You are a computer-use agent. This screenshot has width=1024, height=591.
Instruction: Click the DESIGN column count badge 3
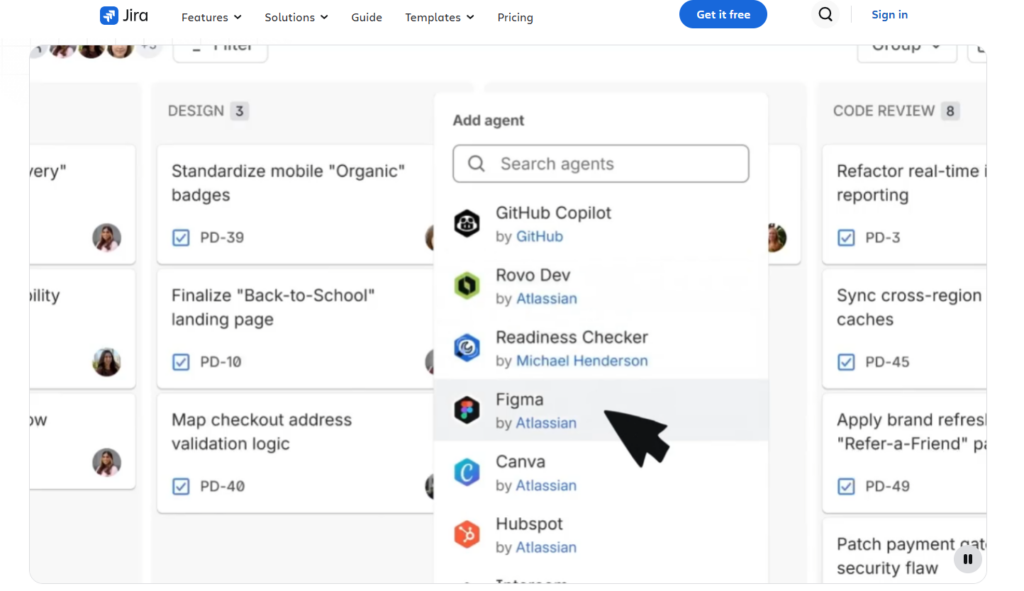[240, 111]
